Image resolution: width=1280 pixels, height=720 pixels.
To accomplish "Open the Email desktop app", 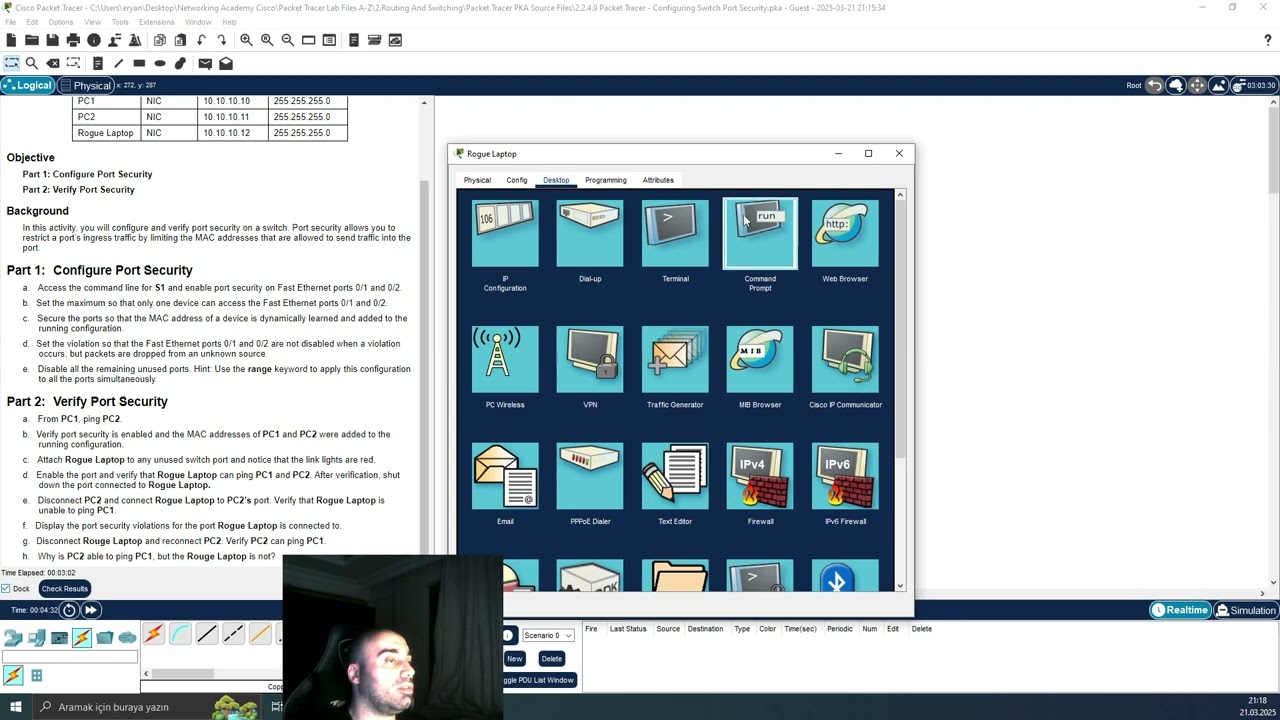I will tap(505, 476).
